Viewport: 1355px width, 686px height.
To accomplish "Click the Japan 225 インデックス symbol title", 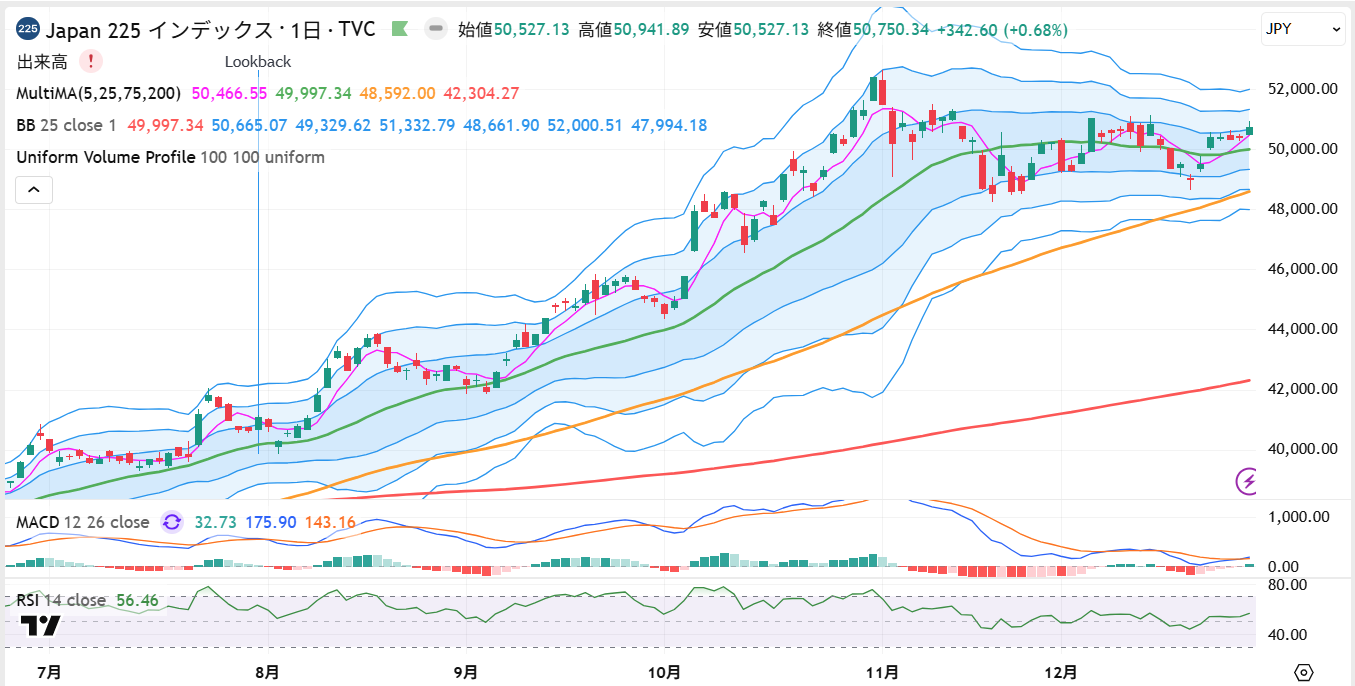I will click(x=211, y=29).
